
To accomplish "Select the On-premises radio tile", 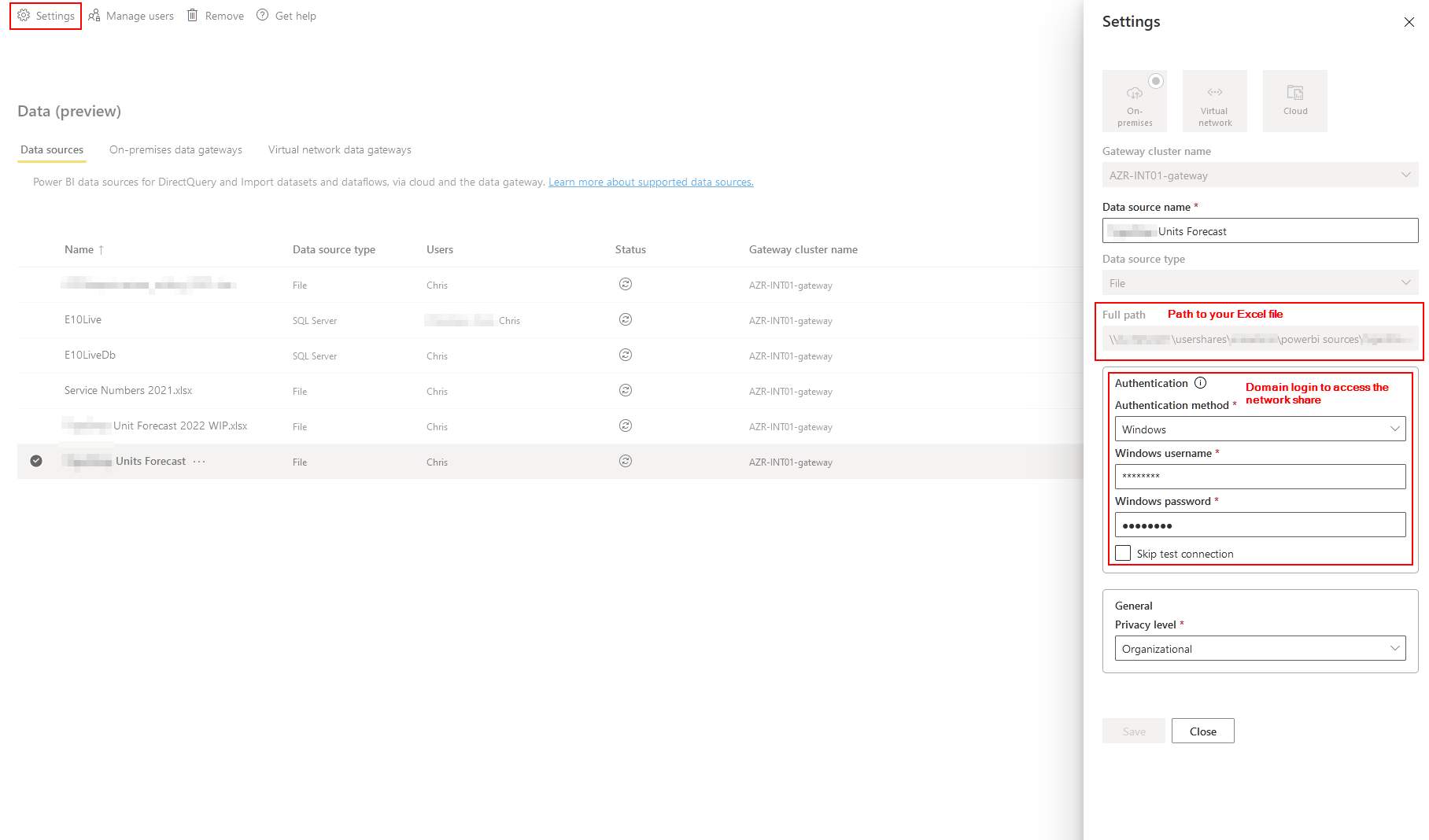I will click(x=1134, y=101).
